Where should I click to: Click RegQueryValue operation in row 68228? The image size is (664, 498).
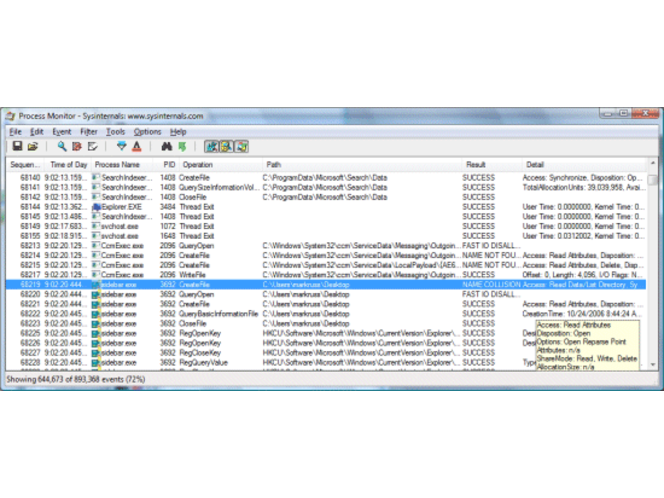pyautogui.click(x=204, y=363)
